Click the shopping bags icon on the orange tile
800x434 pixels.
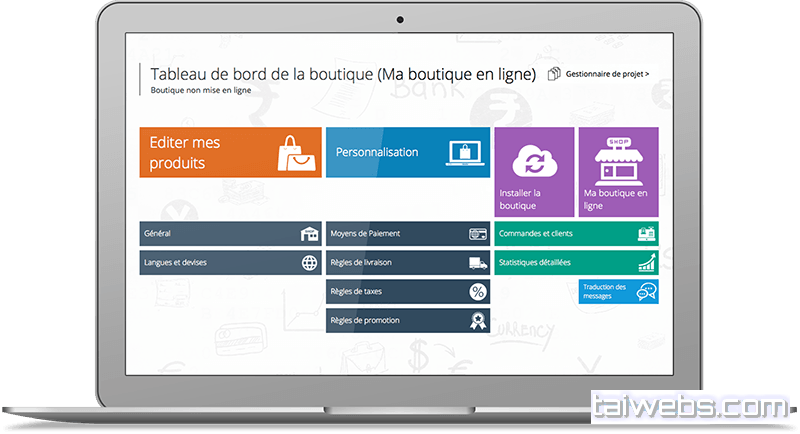coord(298,153)
